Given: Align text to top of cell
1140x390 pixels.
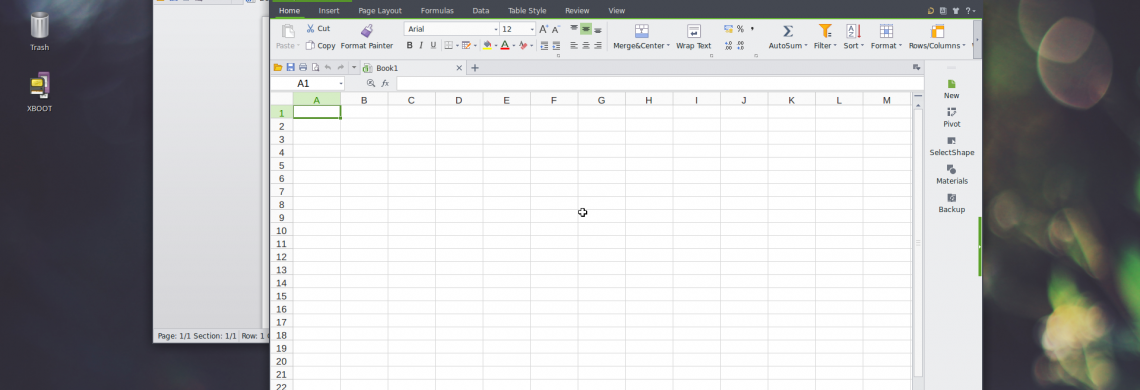Looking at the screenshot, I should [x=574, y=29].
